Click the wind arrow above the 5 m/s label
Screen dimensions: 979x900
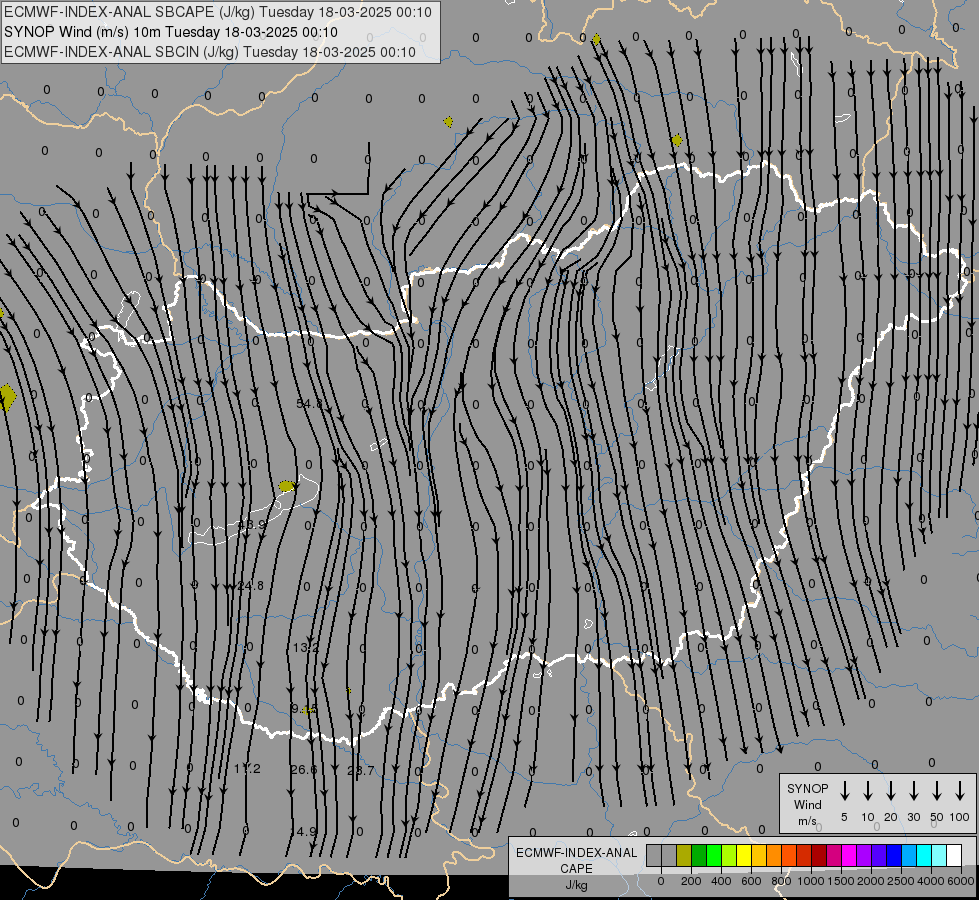(x=844, y=791)
